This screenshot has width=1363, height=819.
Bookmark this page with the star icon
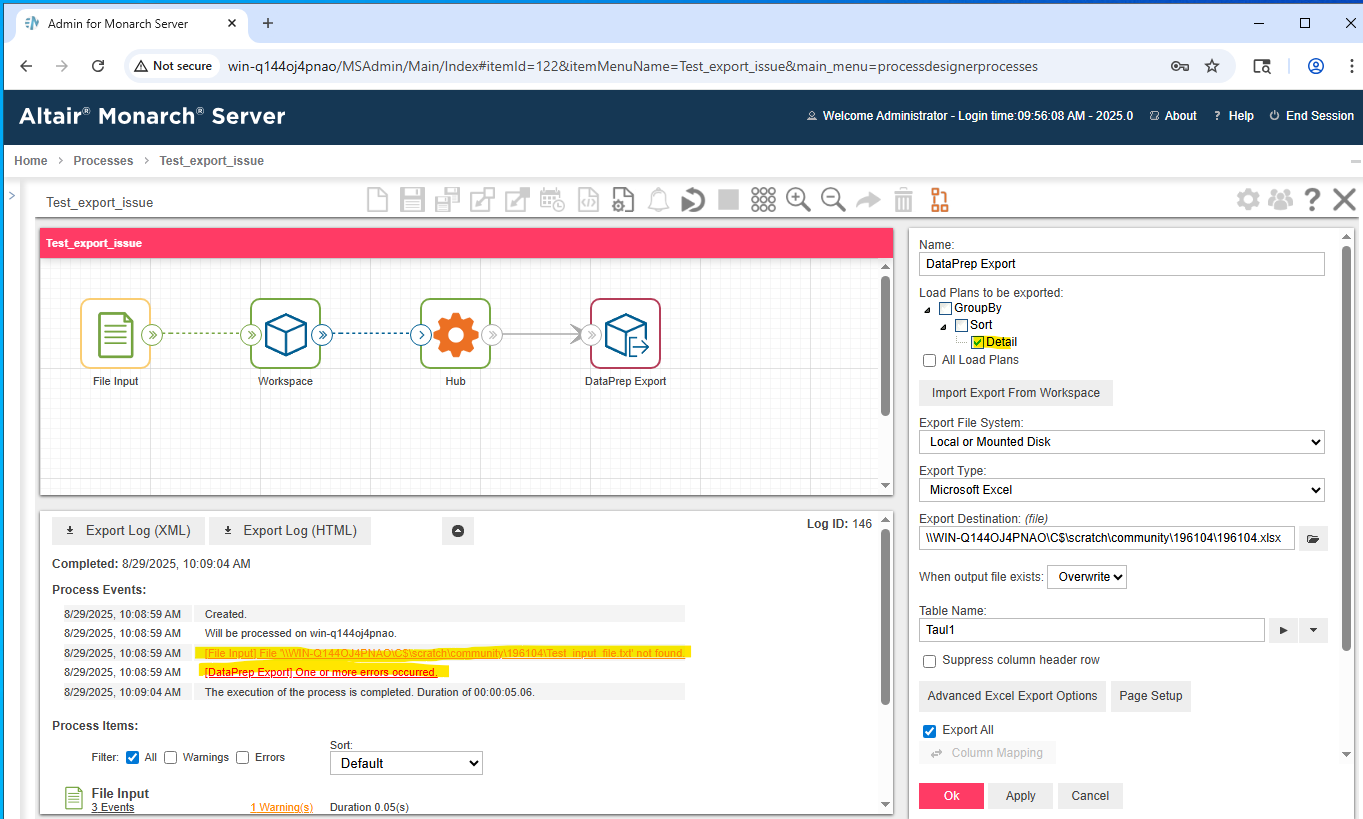pos(1212,66)
